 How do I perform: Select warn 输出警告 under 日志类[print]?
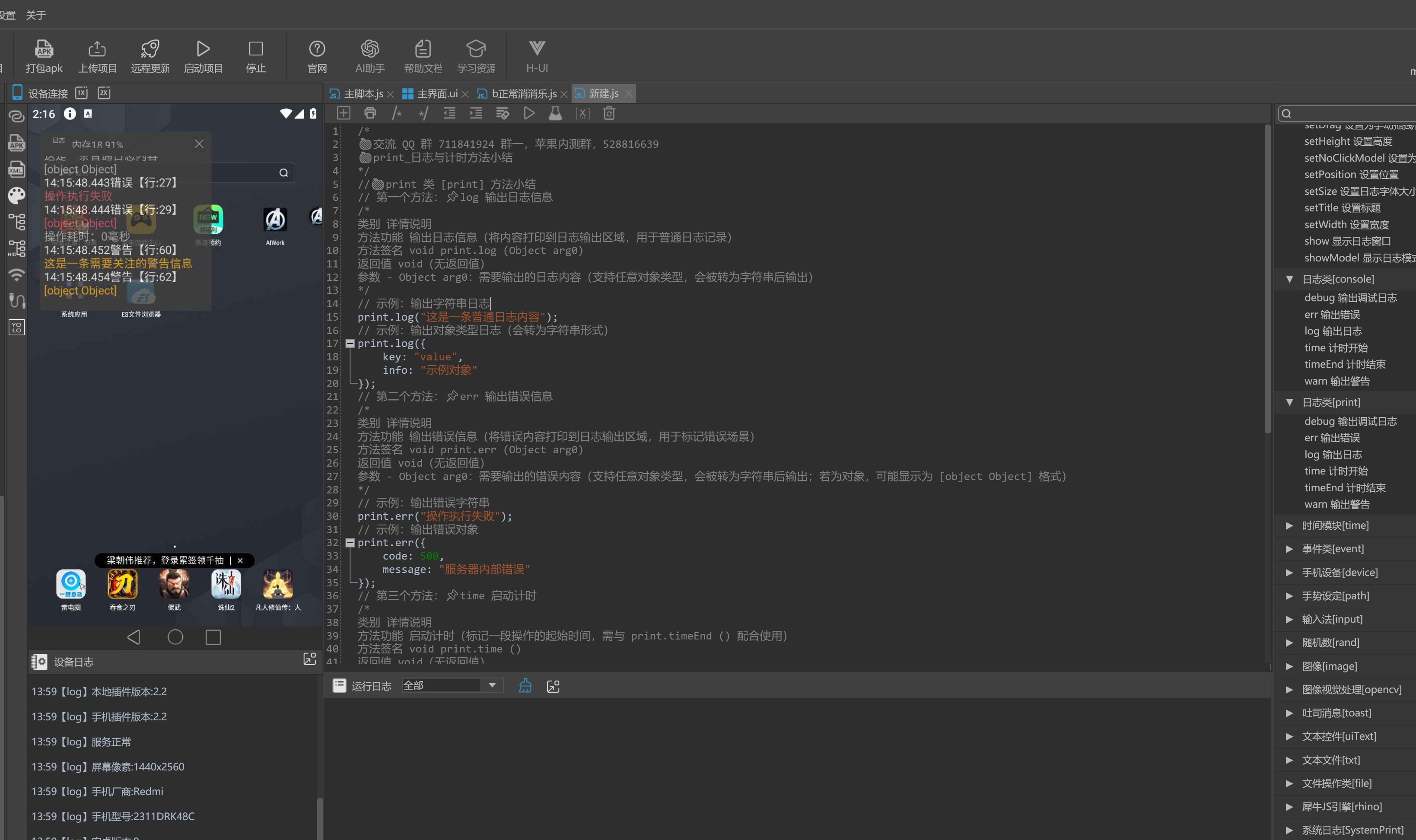click(1337, 504)
